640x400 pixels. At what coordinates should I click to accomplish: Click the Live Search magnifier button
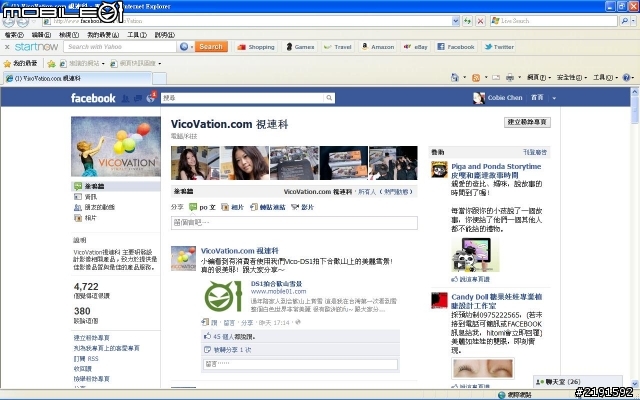coord(624,21)
